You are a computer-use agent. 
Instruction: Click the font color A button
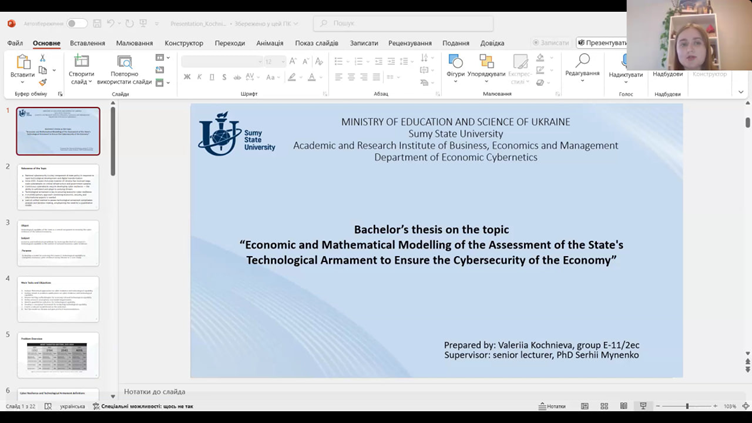pos(312,77)
